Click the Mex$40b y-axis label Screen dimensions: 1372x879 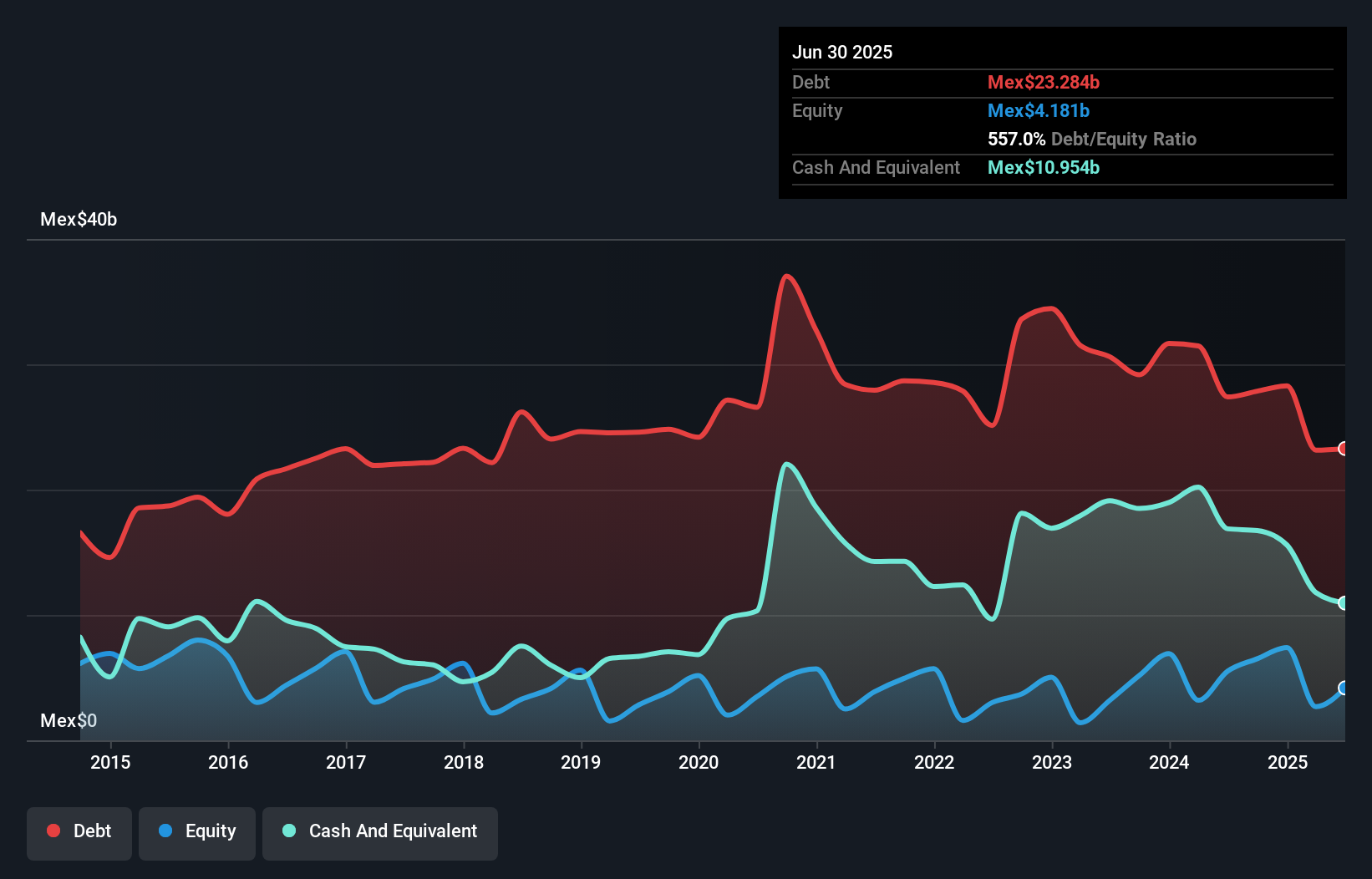[79, 220]
